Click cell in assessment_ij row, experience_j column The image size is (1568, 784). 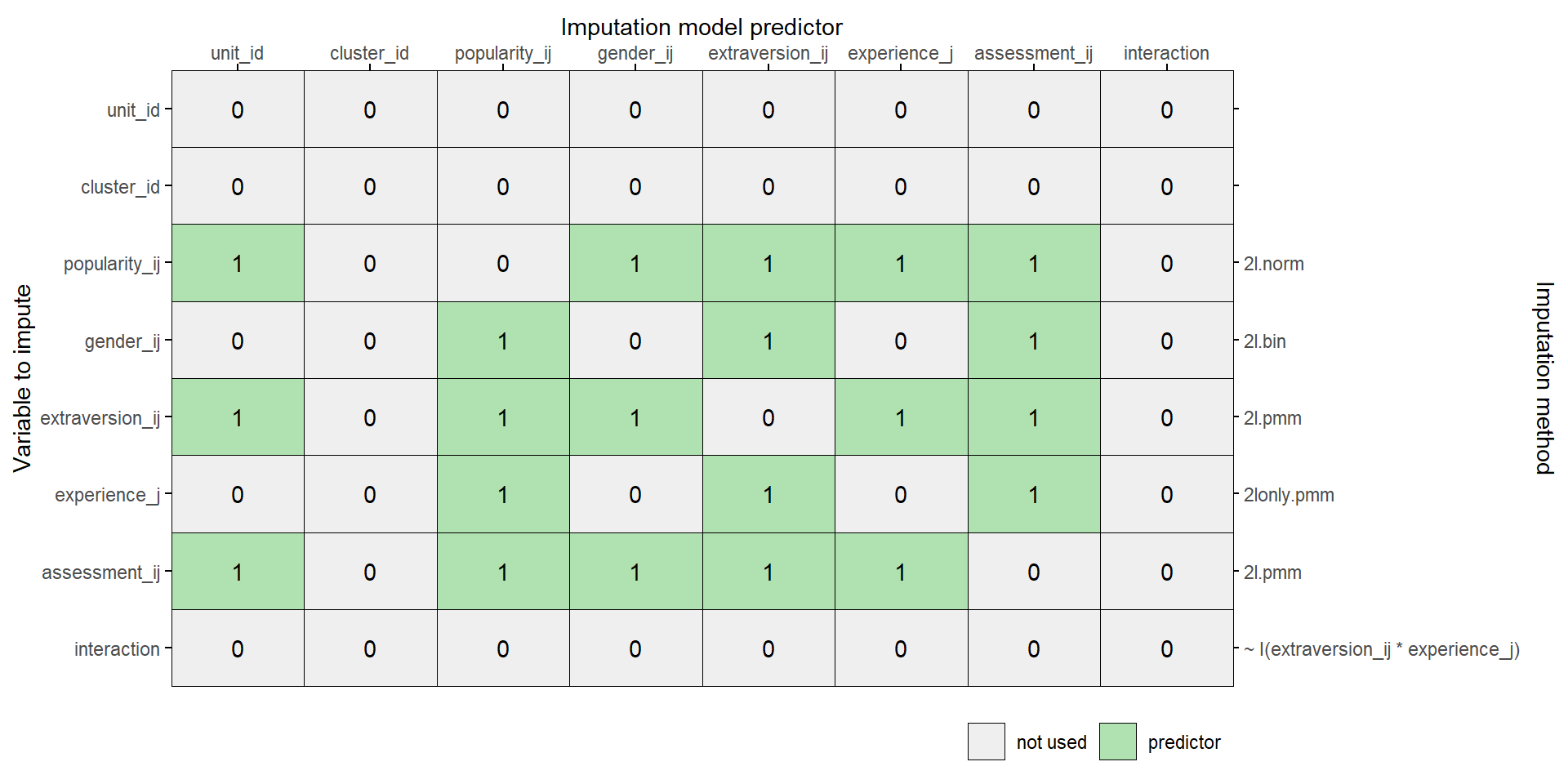(901, 572)
